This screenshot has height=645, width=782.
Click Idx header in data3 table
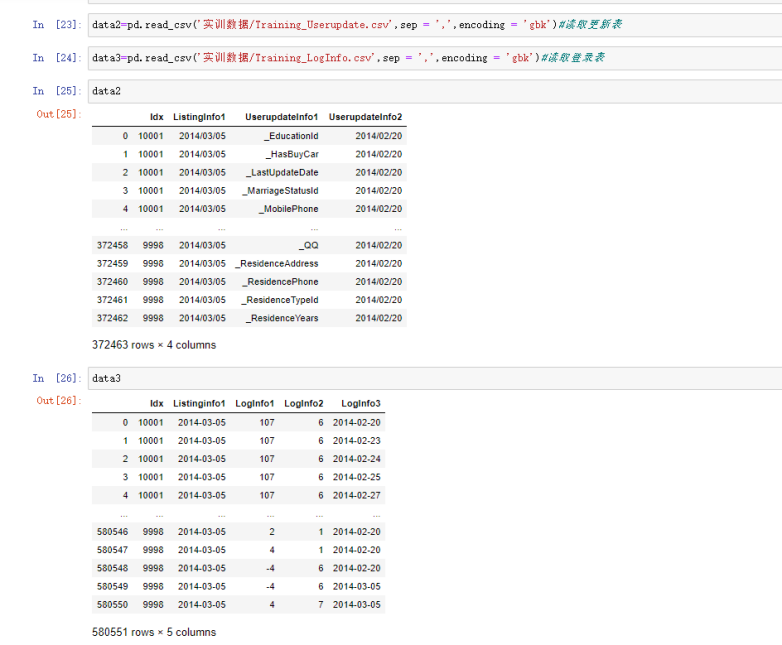coord(157,404)
